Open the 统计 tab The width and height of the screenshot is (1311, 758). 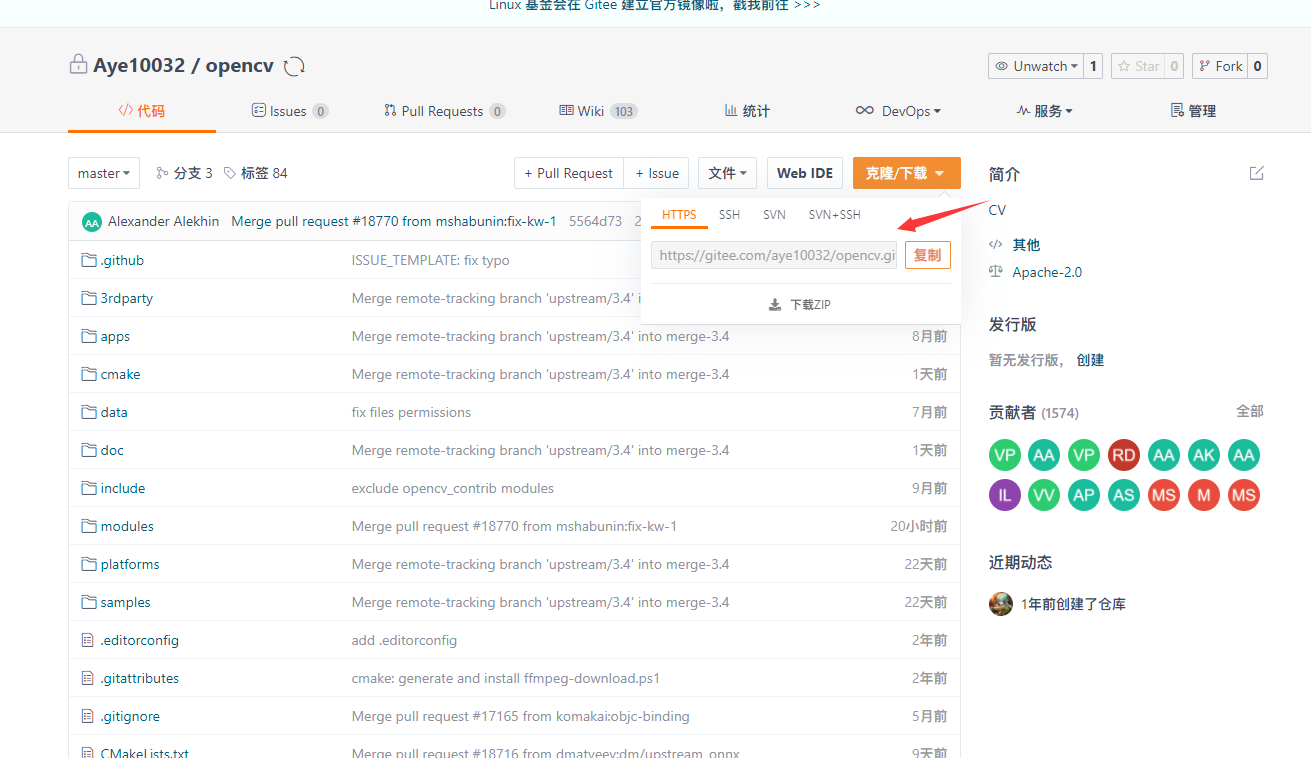[x=747, y=111]
